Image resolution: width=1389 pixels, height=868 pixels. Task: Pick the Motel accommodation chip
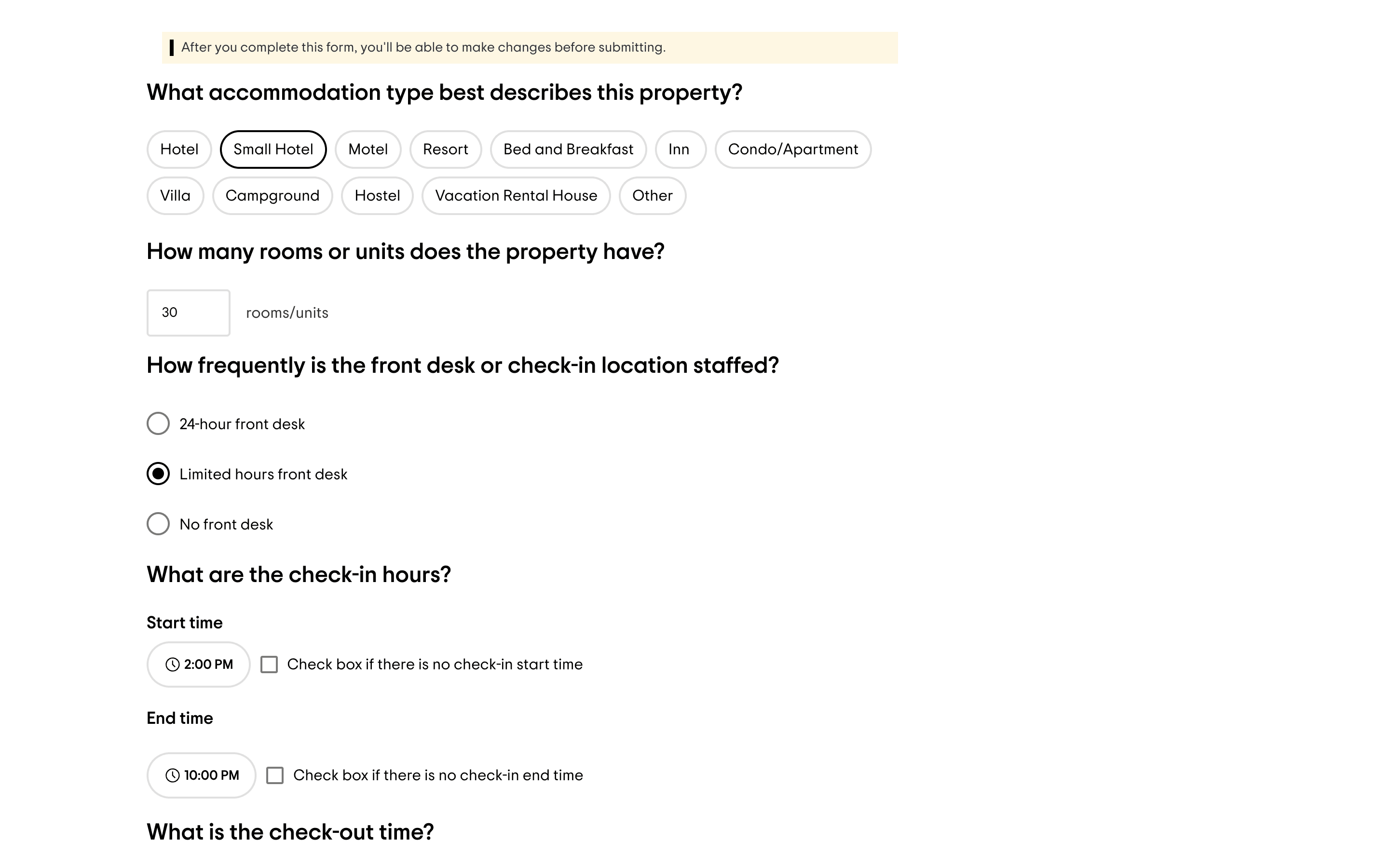tap(368, 149)
